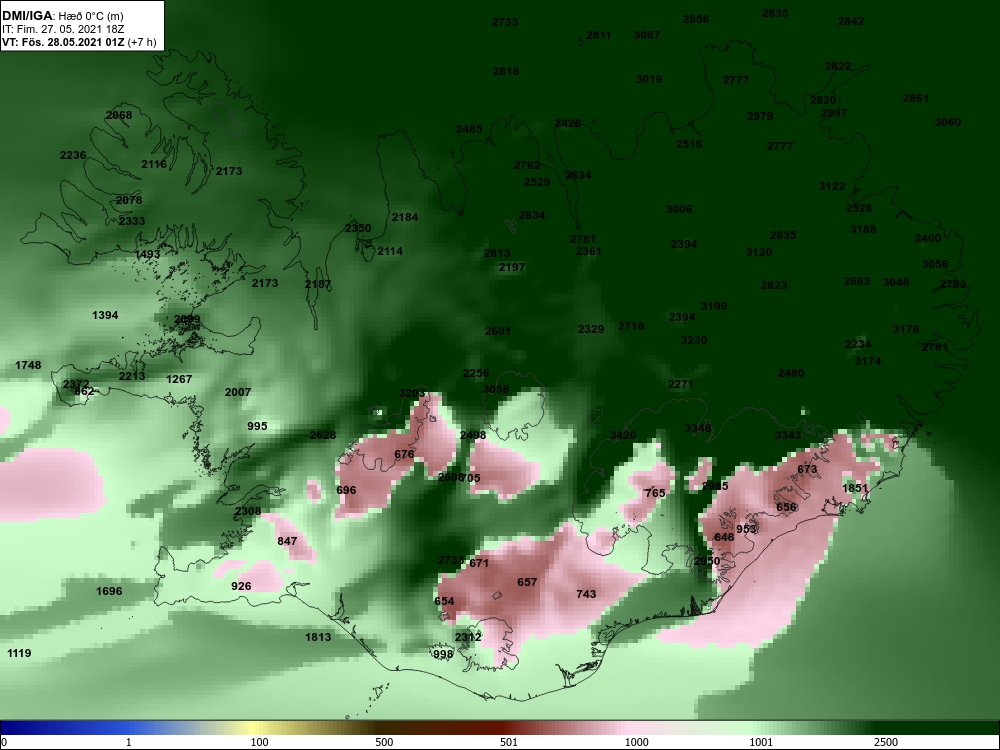Click the map value 2312

point(468,637)
